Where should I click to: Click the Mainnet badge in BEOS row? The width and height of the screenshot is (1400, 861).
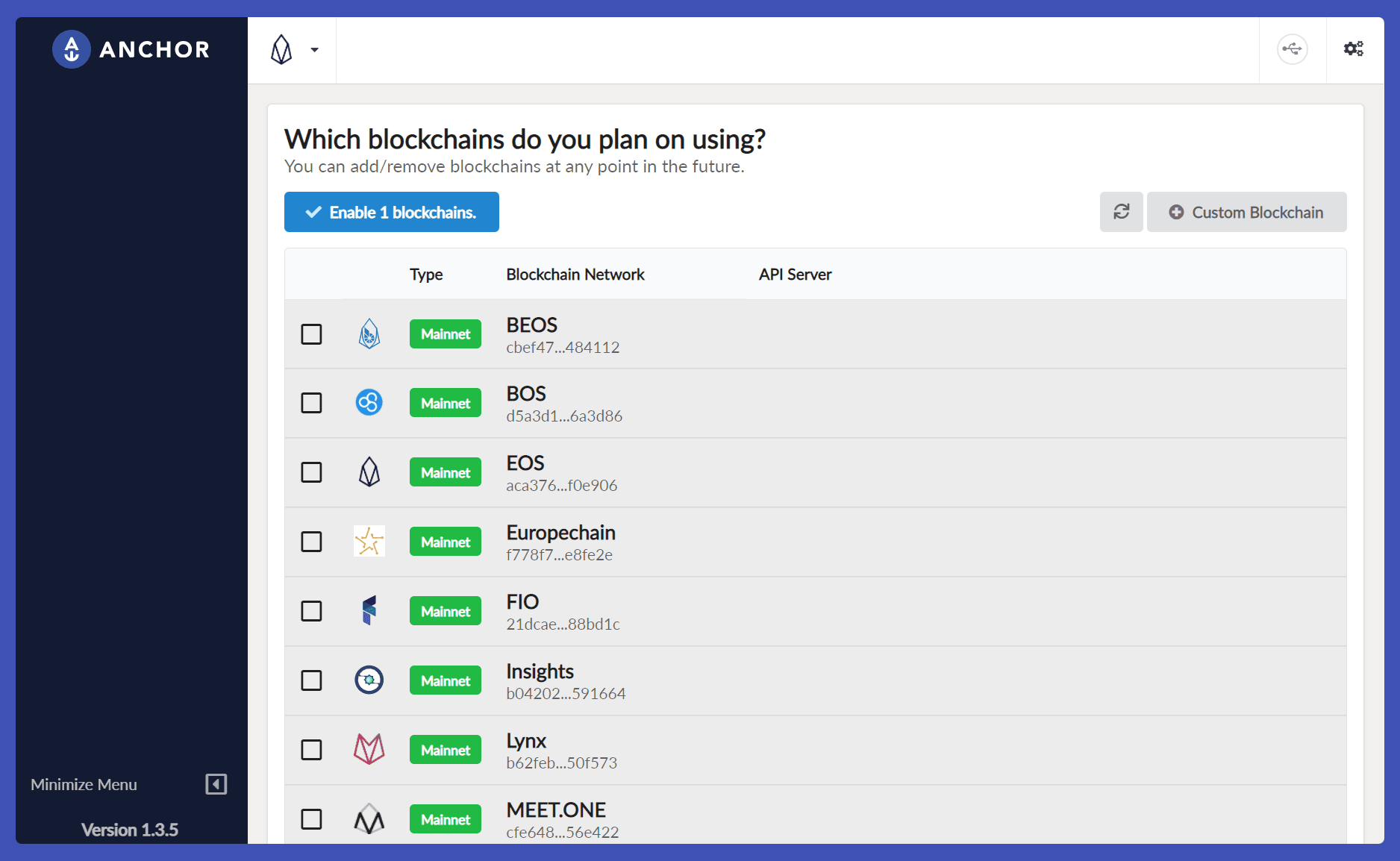[x=446, y=334]
